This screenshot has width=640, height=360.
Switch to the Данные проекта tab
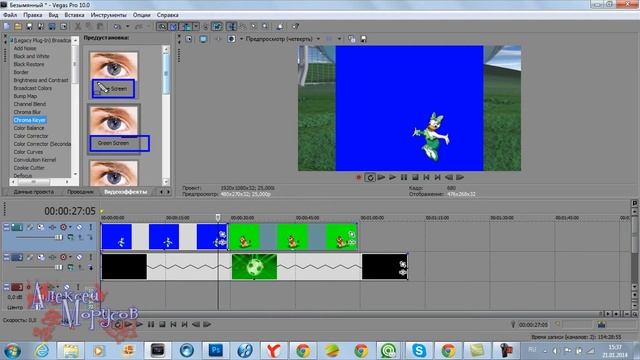pos(33,191)
